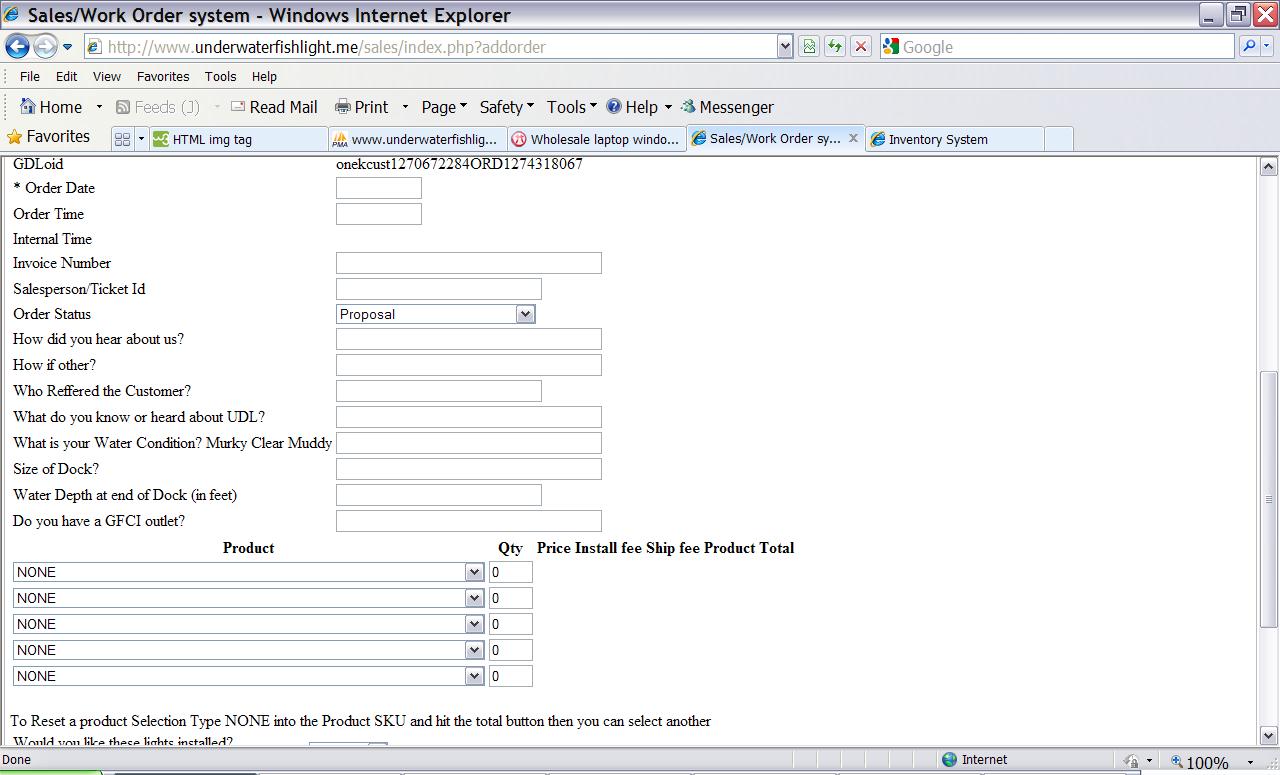1280x775 pixels.
Task: Open the Safety command bar menu
Action: [x=506, y=107]
